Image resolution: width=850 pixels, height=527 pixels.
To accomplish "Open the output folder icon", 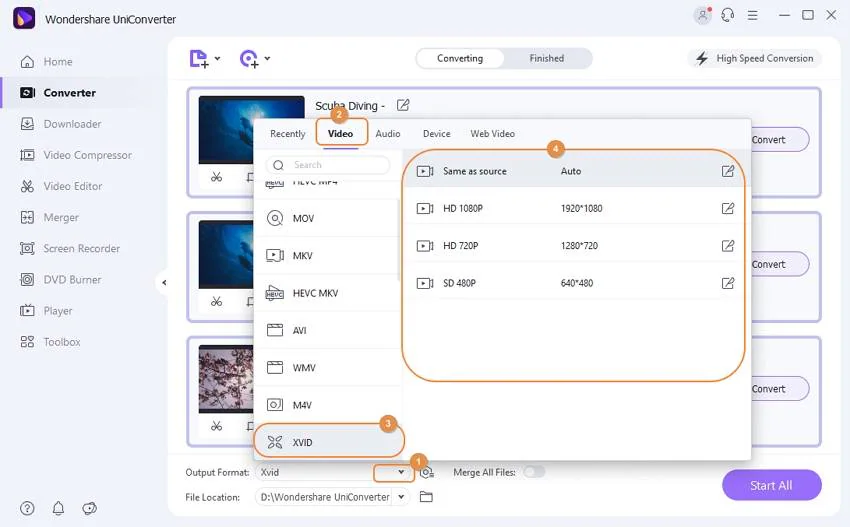I will click(x=426, y=497).
